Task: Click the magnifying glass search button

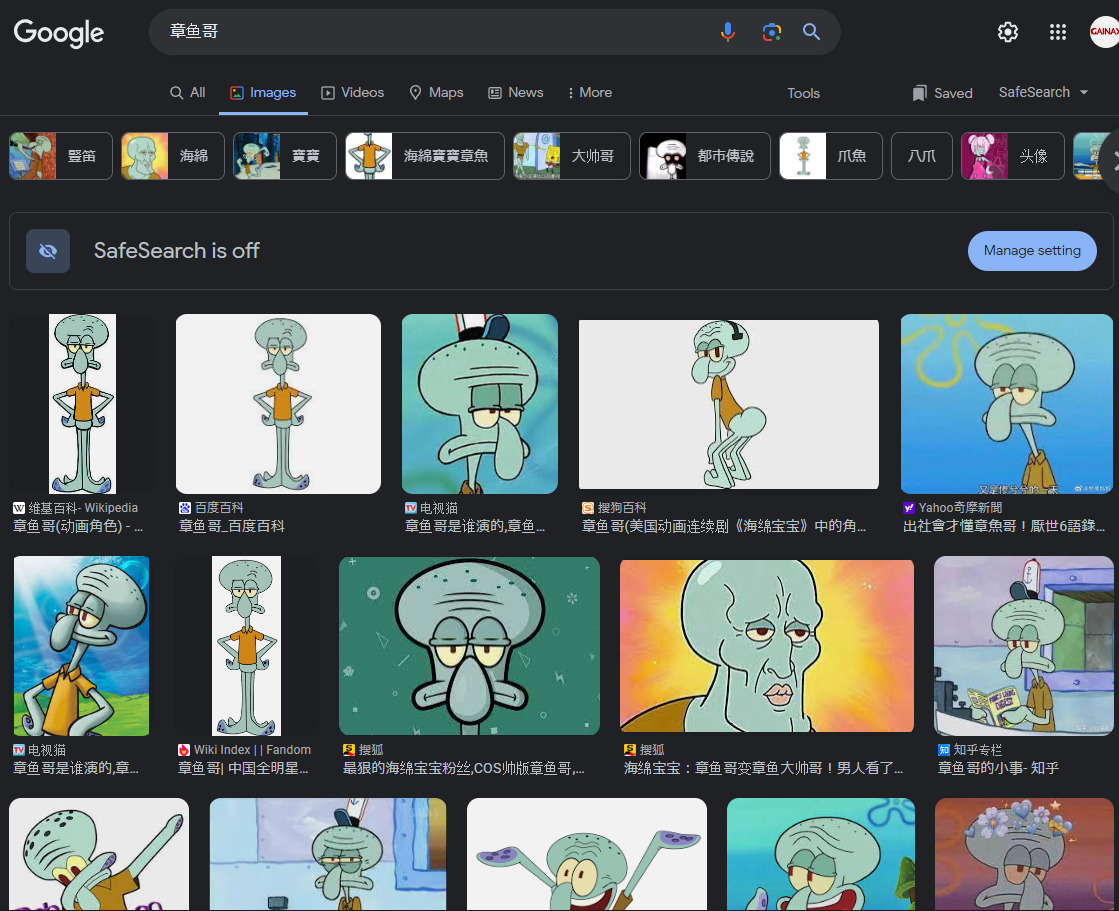Action: click(812, 32)
